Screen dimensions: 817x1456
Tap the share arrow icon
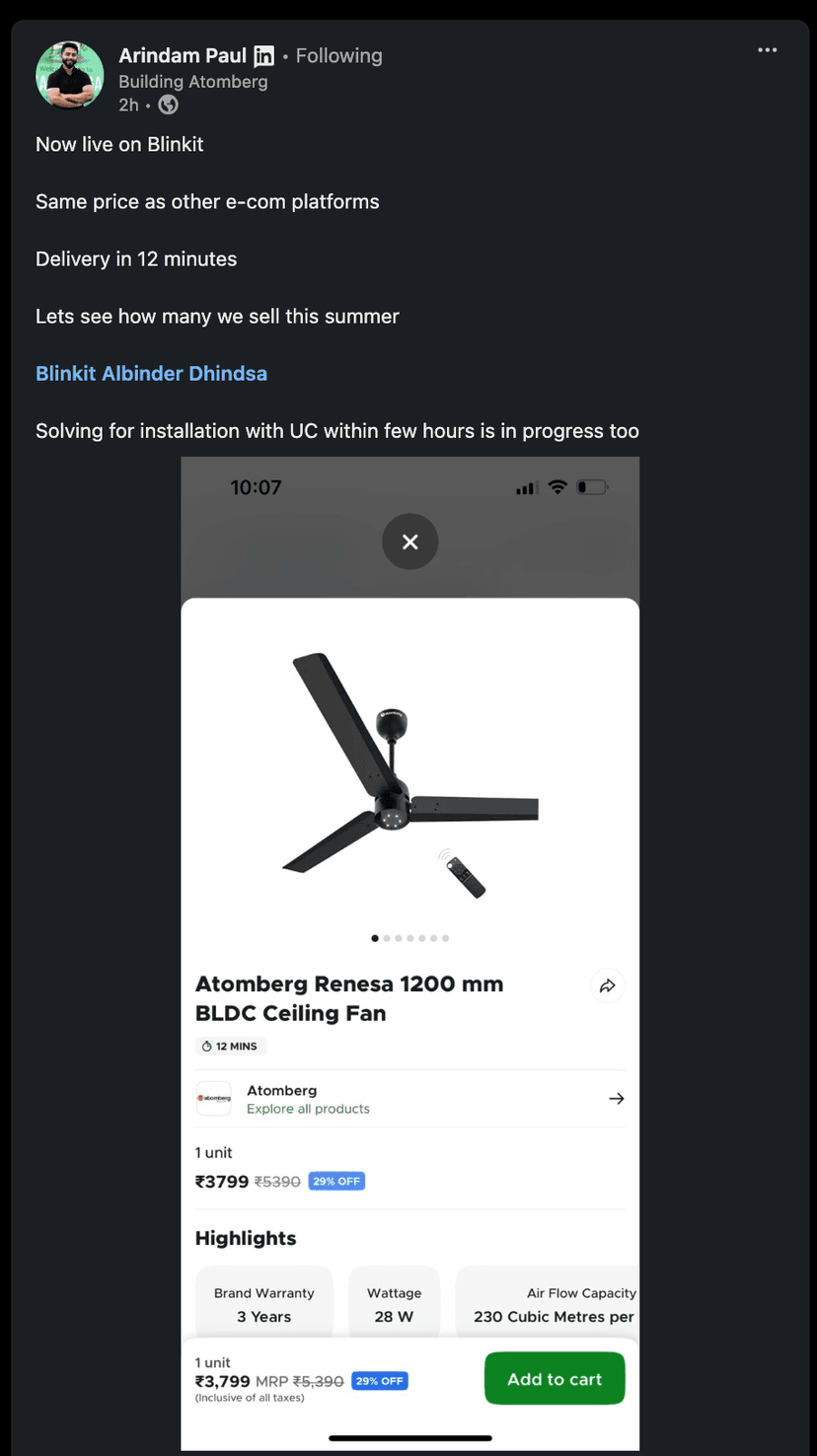click(x=607, y=985)
